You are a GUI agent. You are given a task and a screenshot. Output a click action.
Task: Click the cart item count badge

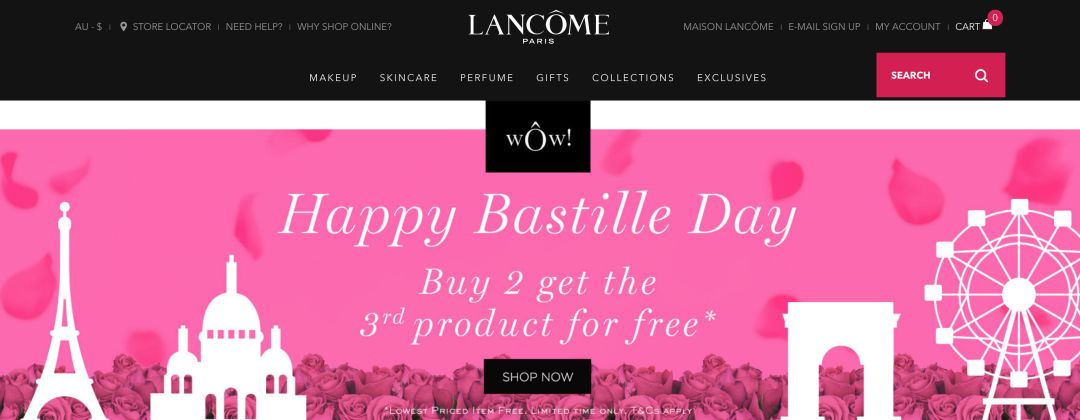pyautogui.click(x=995, y=18)
